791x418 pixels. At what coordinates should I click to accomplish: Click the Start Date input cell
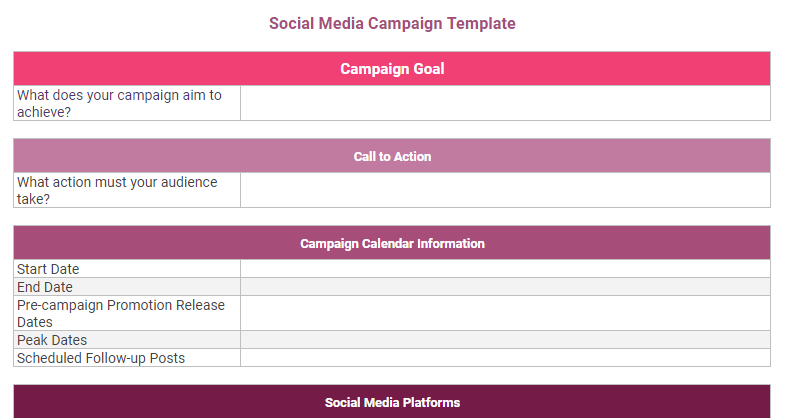[505, 269]
